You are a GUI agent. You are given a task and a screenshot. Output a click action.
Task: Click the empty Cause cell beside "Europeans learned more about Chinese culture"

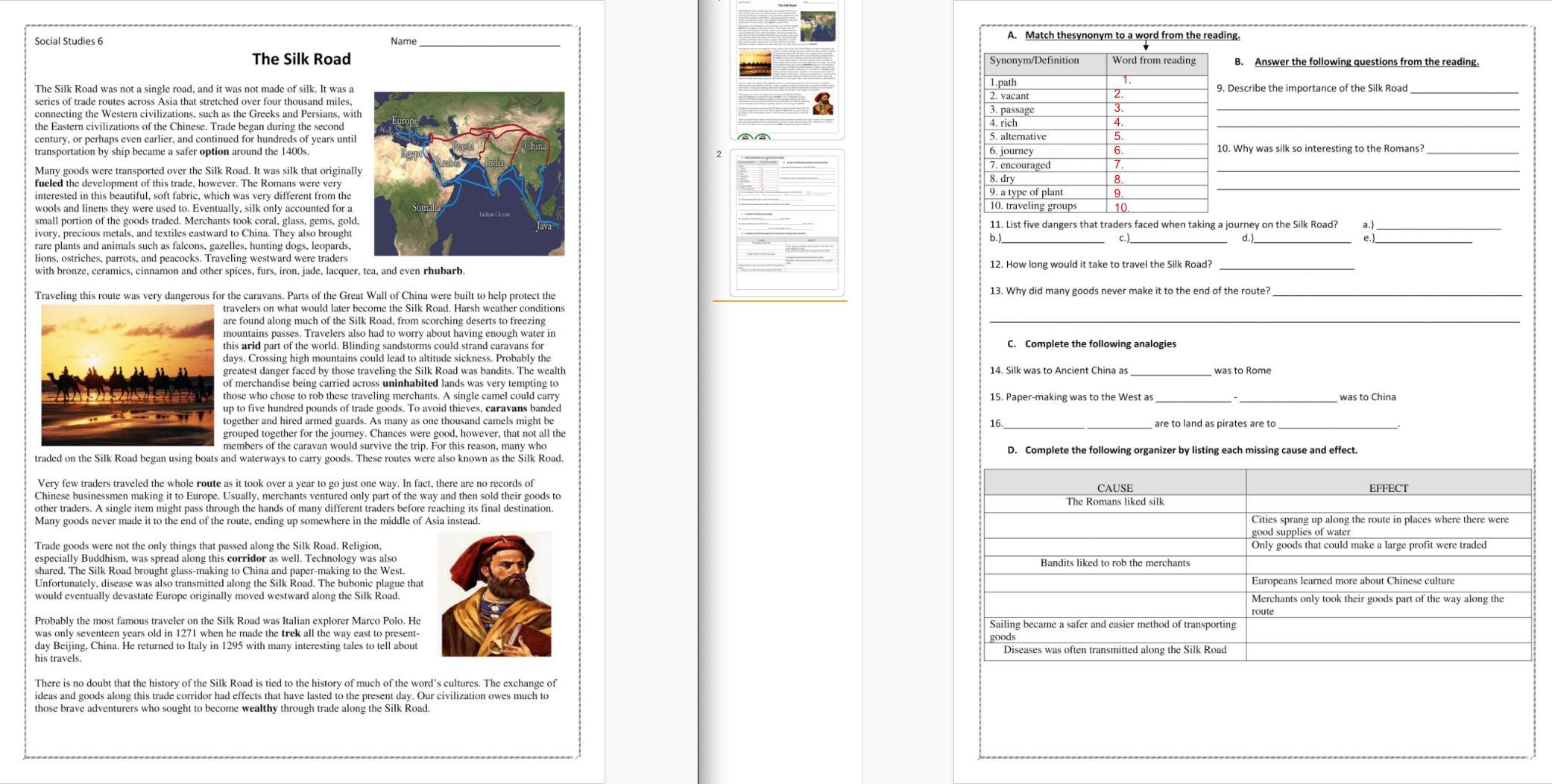[x=1115, y=582]
